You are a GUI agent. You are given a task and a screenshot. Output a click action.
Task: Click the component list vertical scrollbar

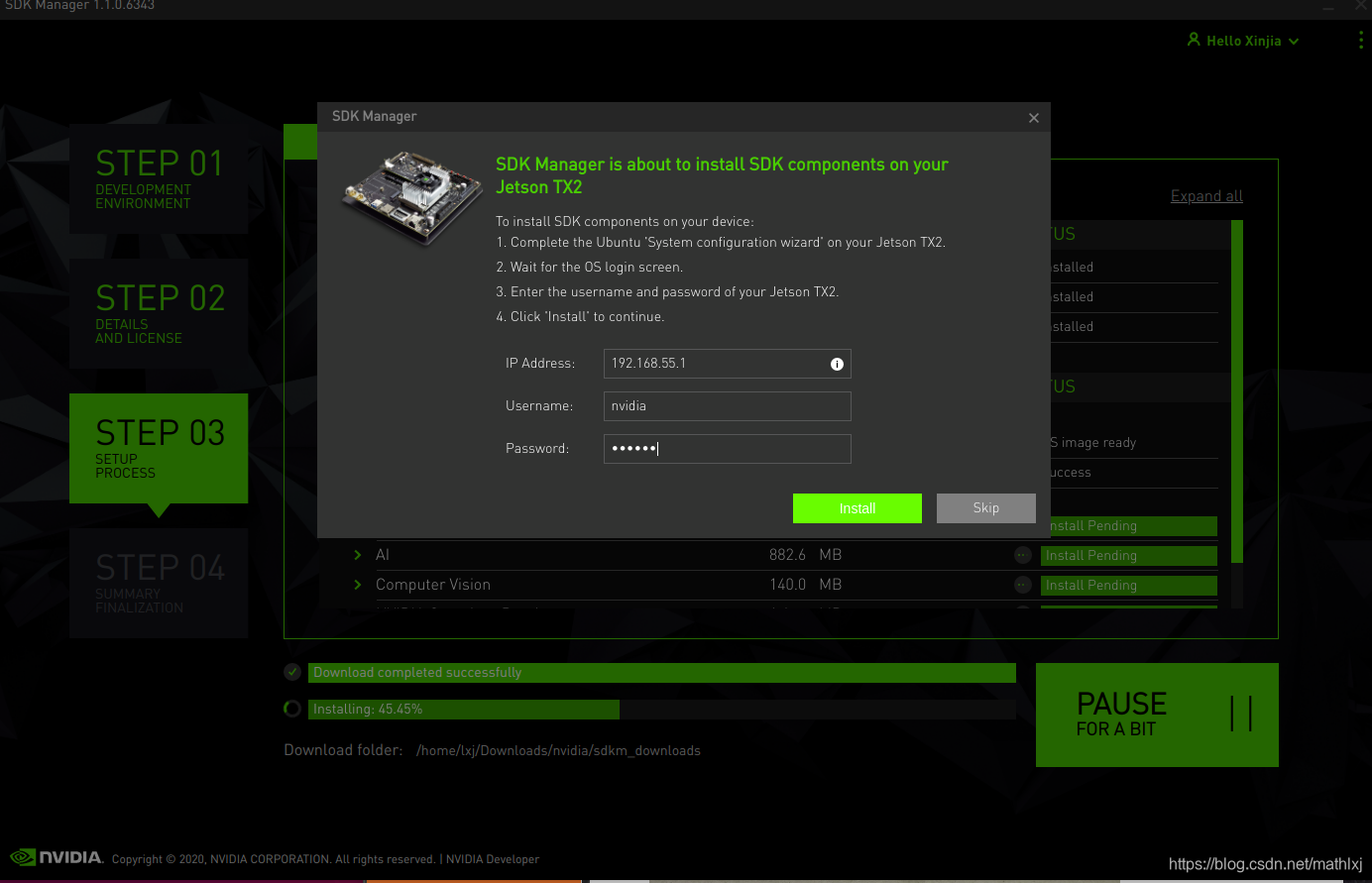1236,391
